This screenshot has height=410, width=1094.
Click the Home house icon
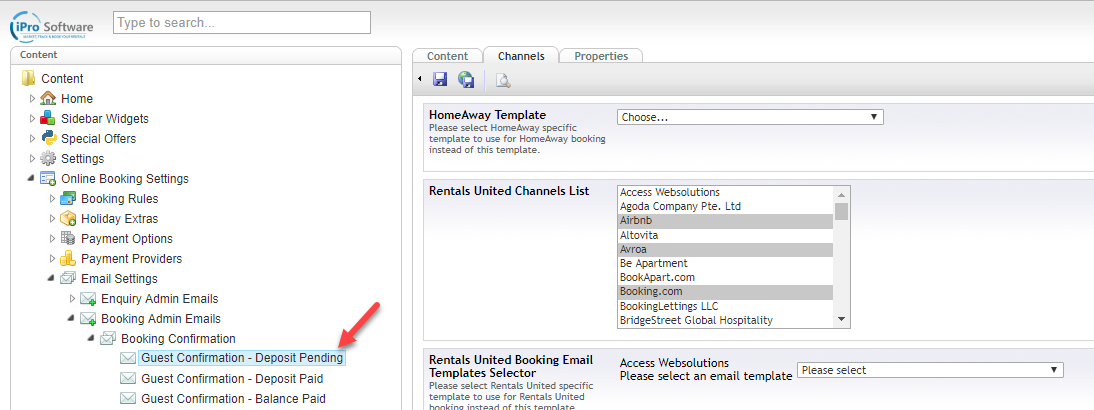click(48, 98)
